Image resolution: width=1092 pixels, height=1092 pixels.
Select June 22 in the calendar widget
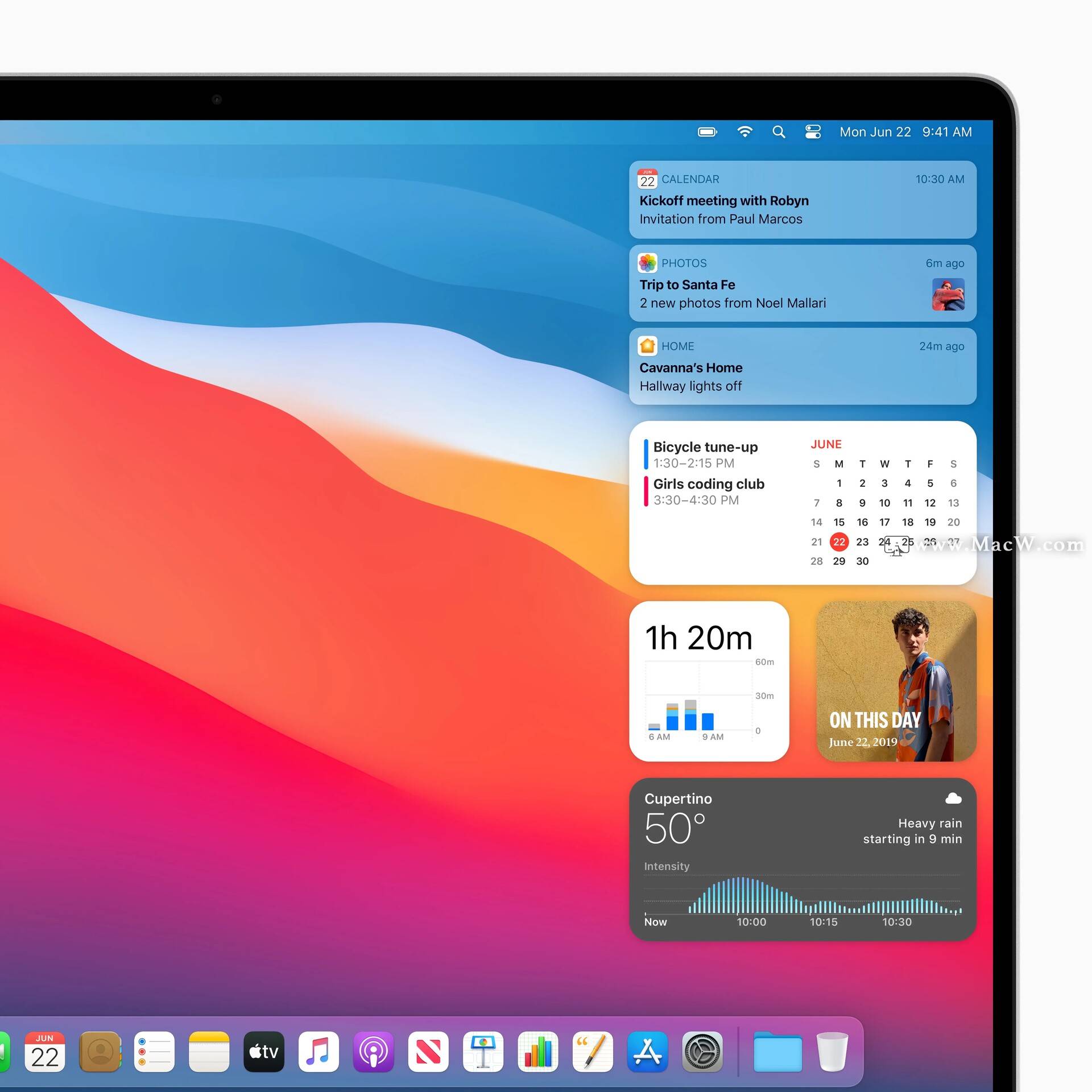pyautogui.click(x=839, y=541)
